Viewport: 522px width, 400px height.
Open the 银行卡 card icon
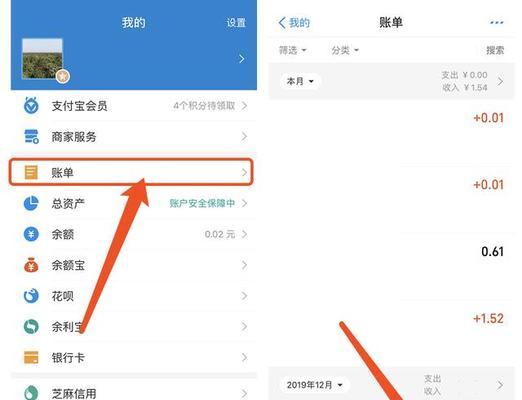click(x=31, y=357)
